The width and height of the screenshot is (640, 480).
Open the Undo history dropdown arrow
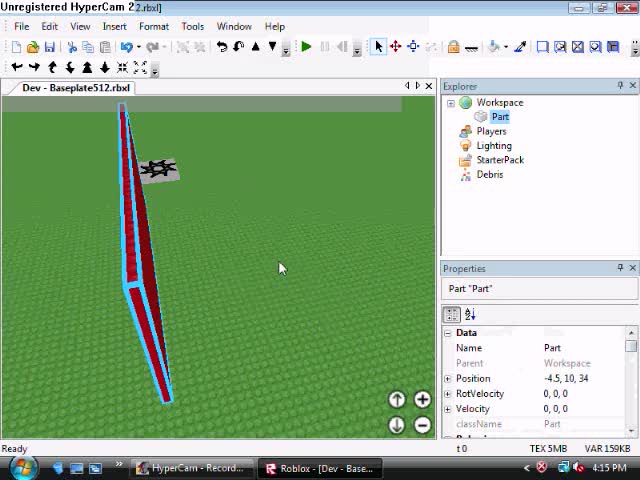[x=139, y=47]
